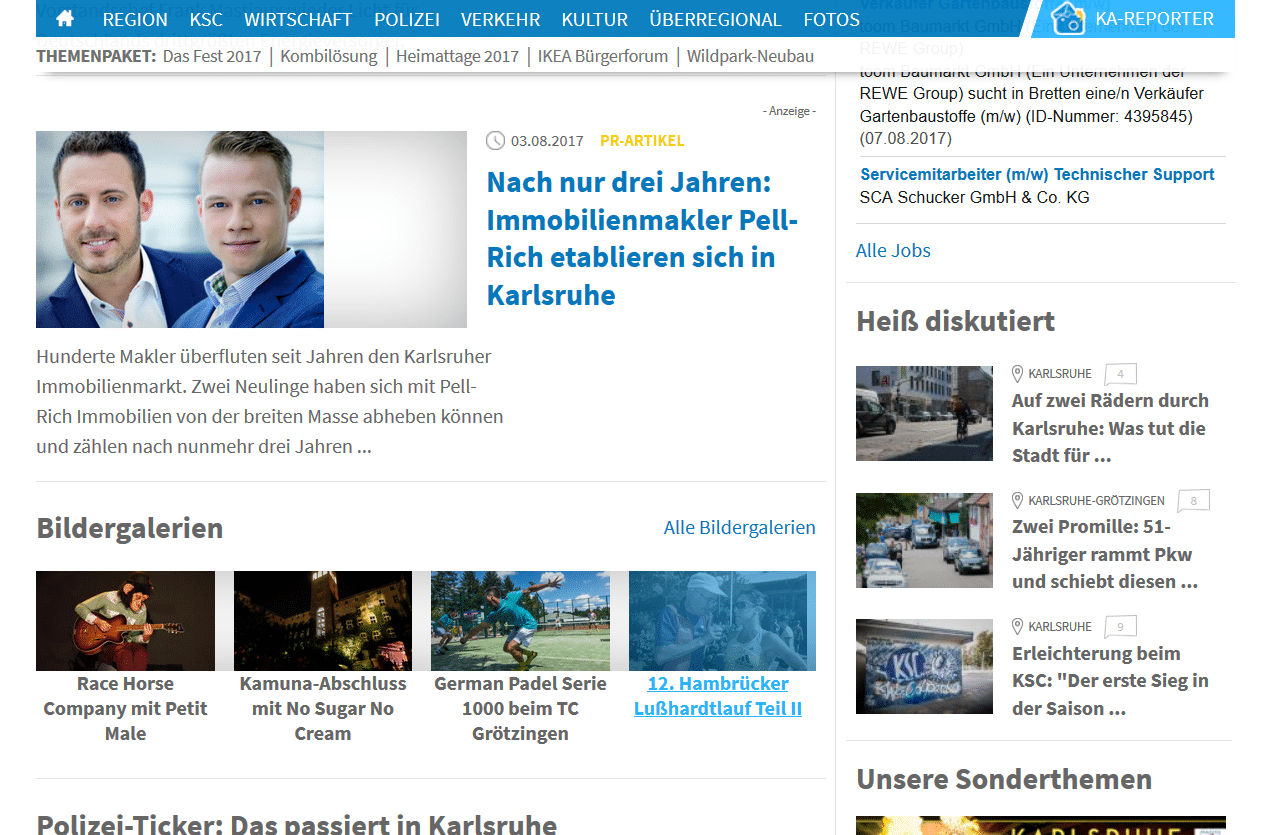1269x835 pixels.
Task: Click the 'Unsere Sonderthemen' heading
Action: point(1004,778)
